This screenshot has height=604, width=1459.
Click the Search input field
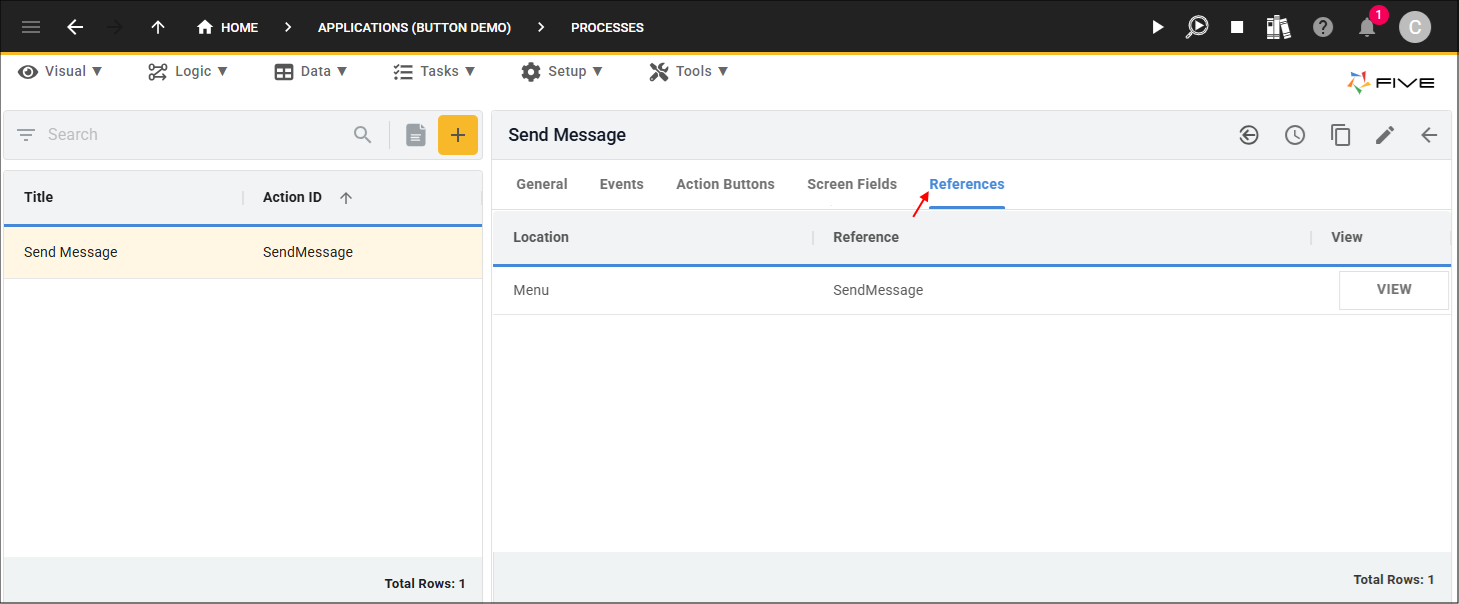[x=195, y=134]
